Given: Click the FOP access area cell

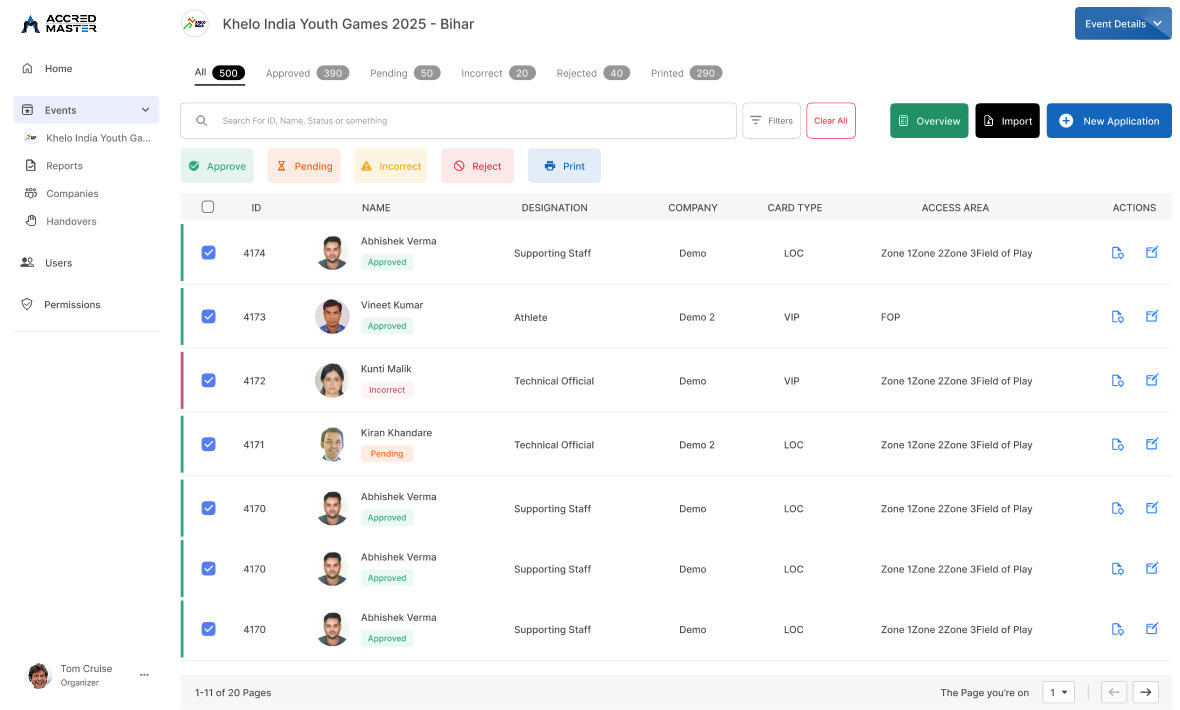Looking at the screenshot, I should pyautogui.click(x=890, y=317).
